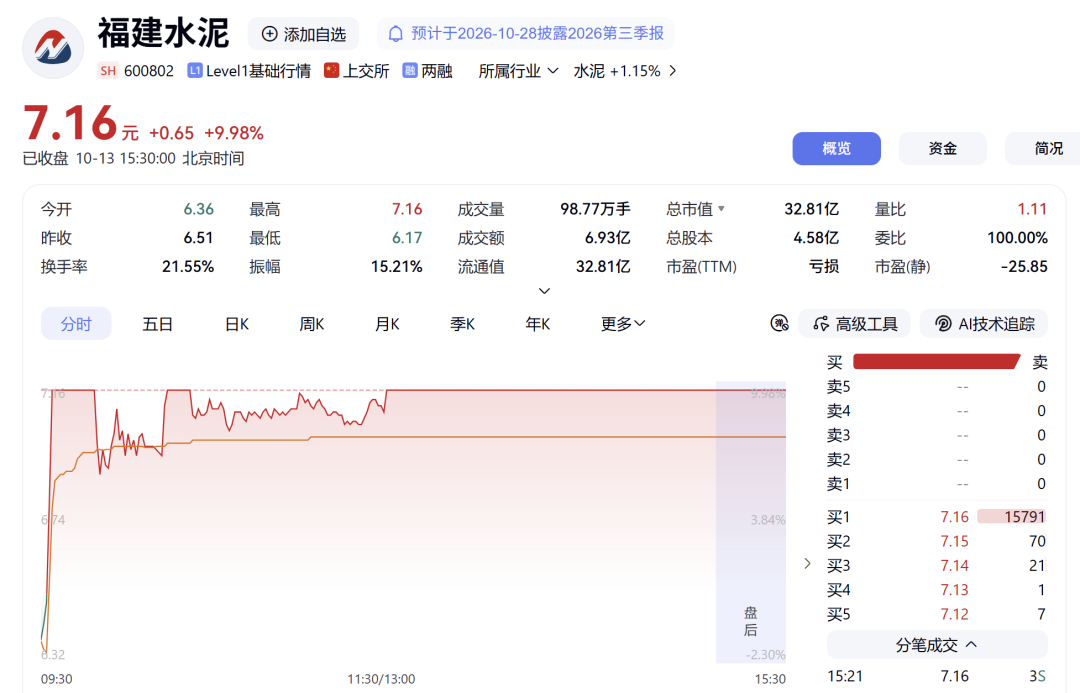Click the 买1 row price 7.16
This screenshot has width=1080, height=693.
point(954,517)
